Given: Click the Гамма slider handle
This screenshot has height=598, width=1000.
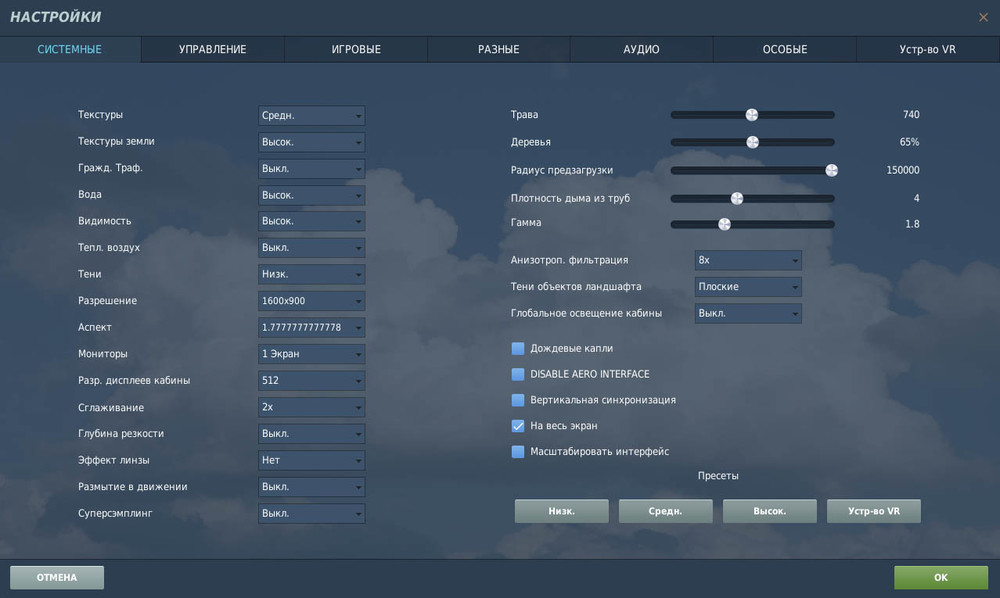Looking at the screenshot, I should tap(724, 224).
